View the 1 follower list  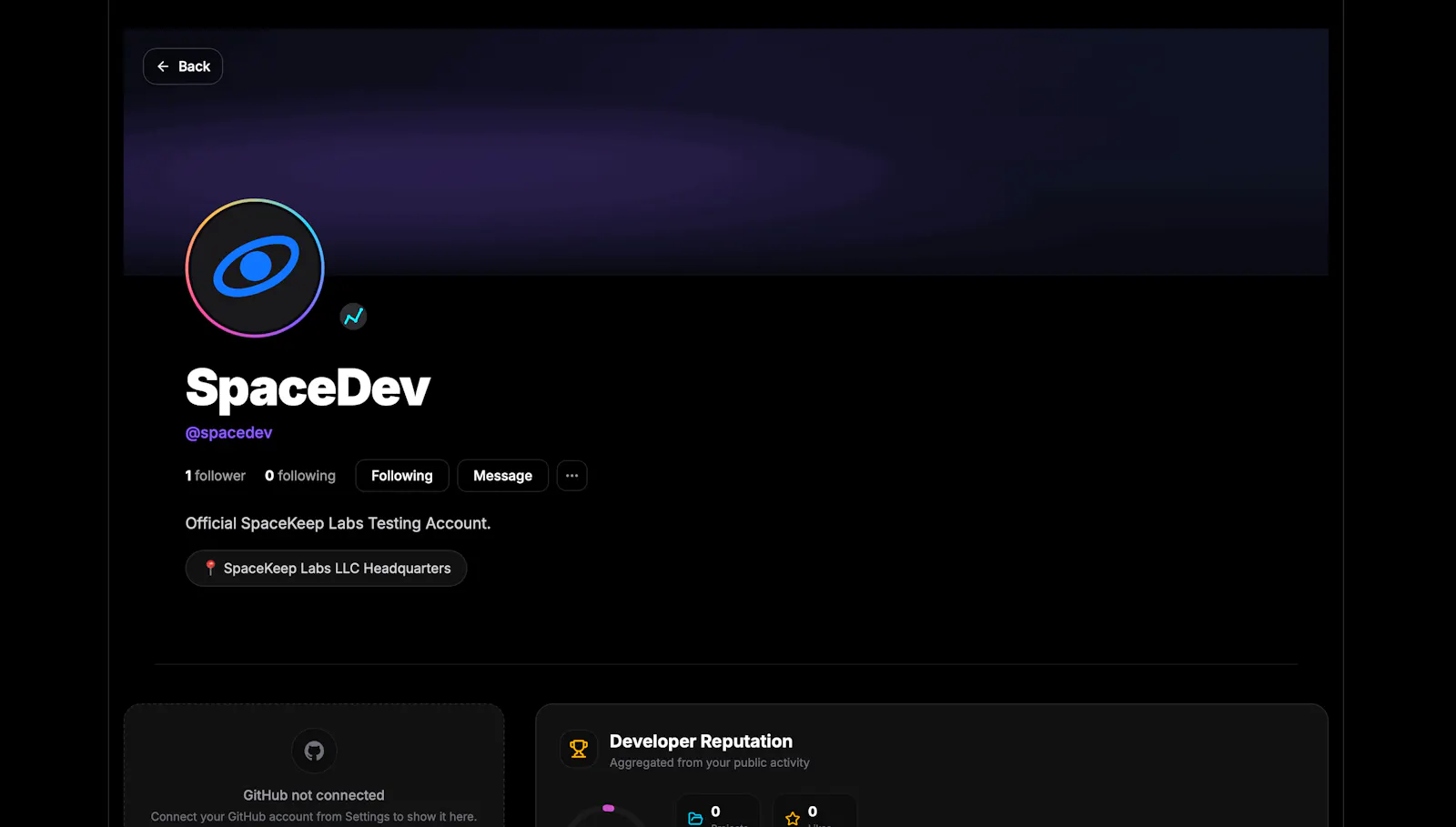coord(216,476)
